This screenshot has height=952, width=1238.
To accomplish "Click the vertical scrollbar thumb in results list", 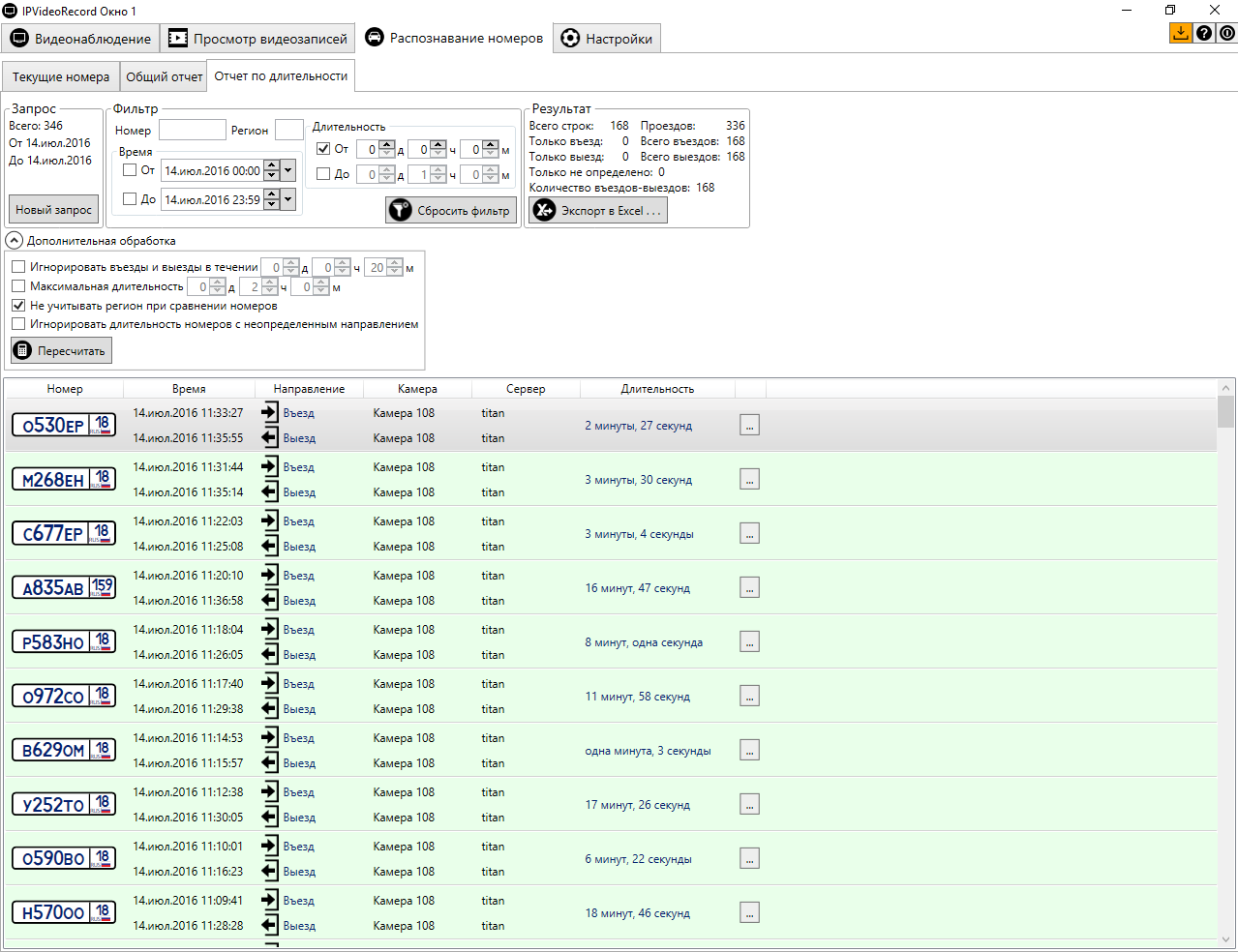I will pos(1226,410).
